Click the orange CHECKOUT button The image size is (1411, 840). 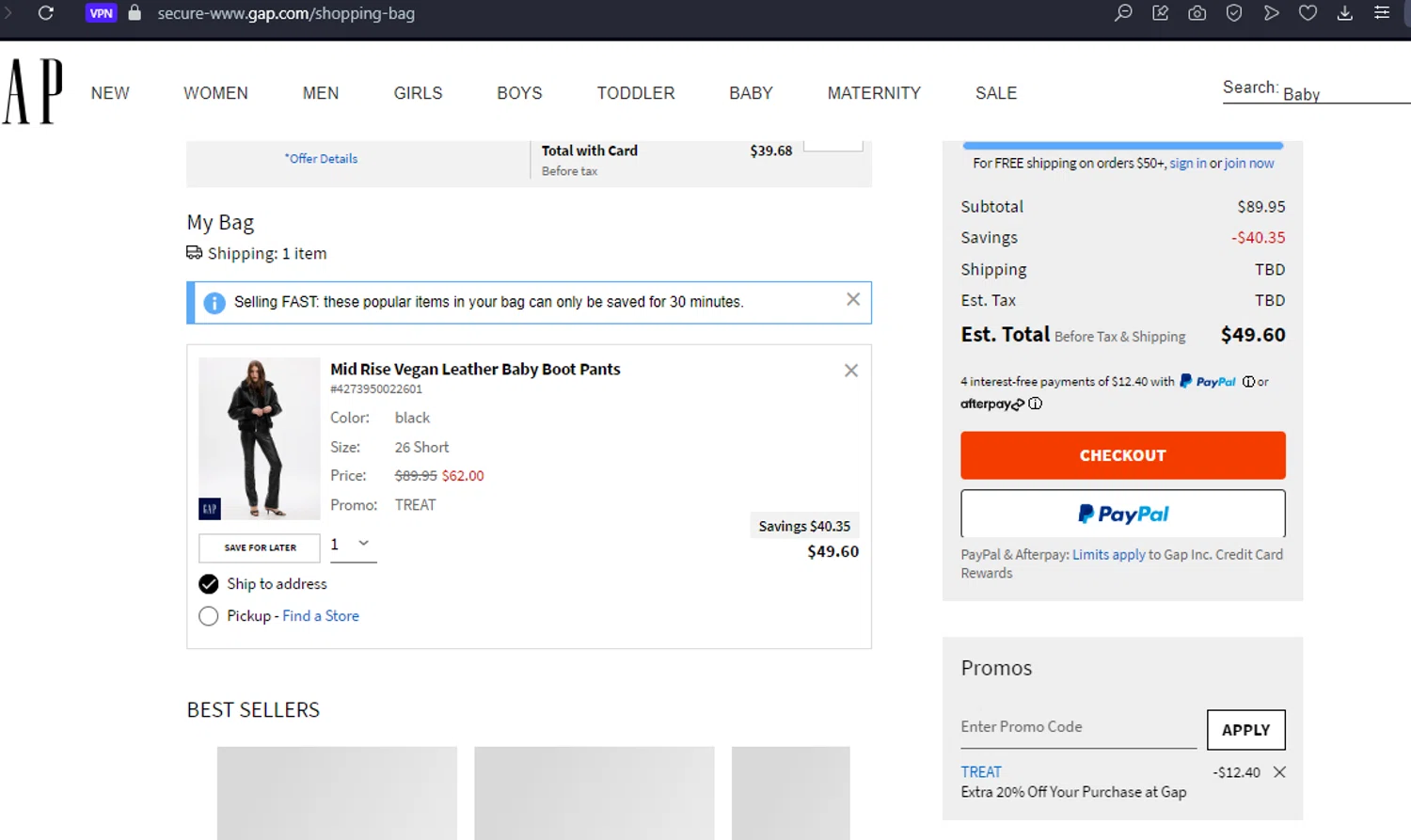(1123, 455)
